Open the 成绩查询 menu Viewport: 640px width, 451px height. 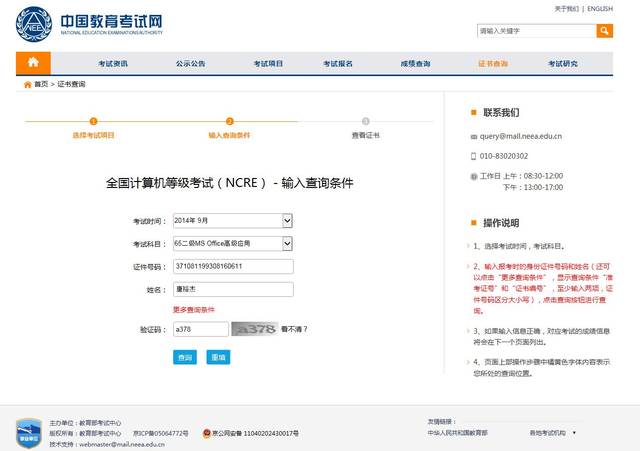416,64
